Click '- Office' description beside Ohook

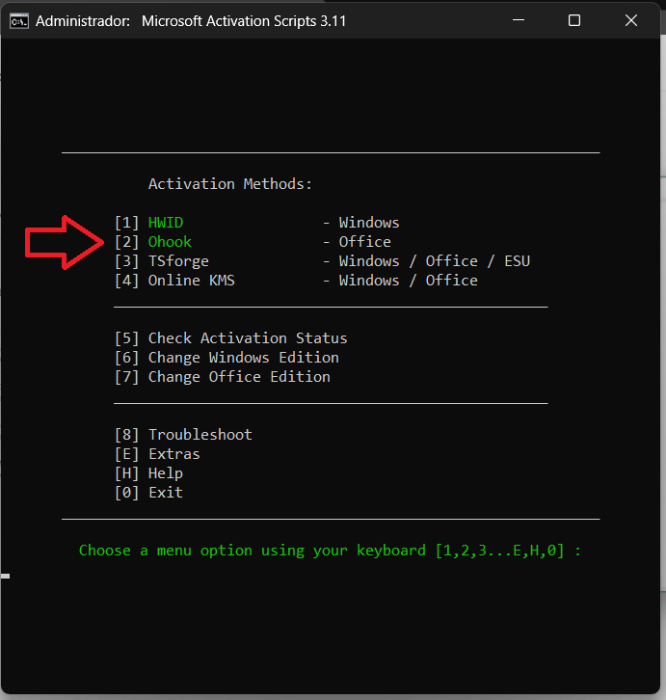[357, 242]
